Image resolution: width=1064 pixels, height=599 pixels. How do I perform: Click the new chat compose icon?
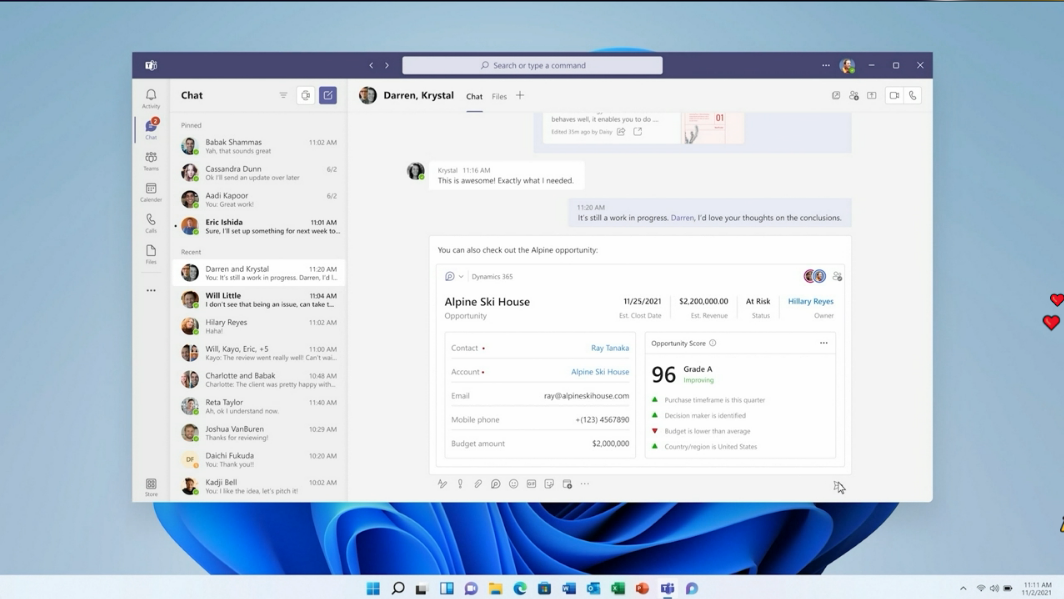328,96
